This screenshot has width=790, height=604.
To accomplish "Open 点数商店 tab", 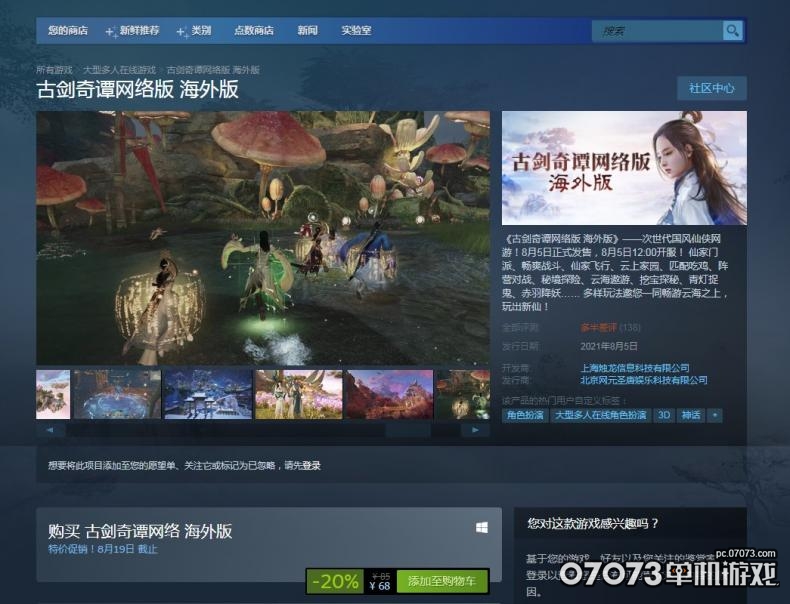I will (253, 30).
